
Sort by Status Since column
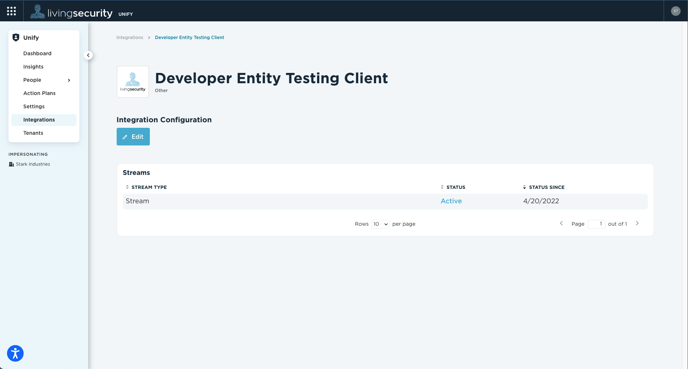point(544,187)
